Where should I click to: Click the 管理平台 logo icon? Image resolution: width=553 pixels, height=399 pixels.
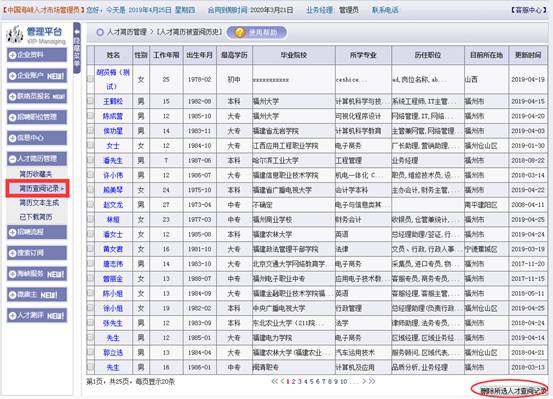click(15, 35)
